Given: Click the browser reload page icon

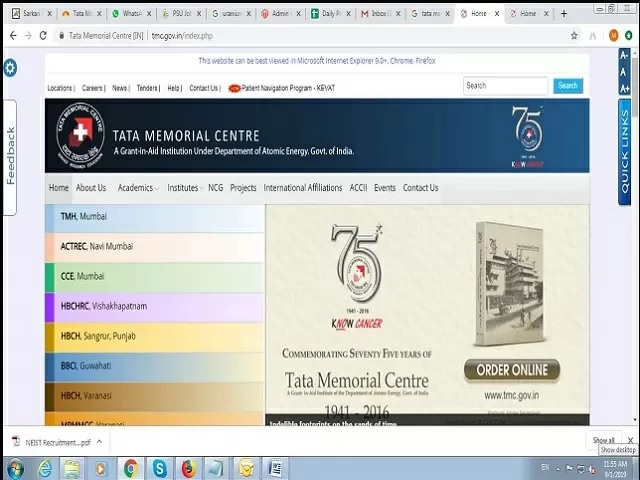Looking at the screenshot, I should (43, 35).
